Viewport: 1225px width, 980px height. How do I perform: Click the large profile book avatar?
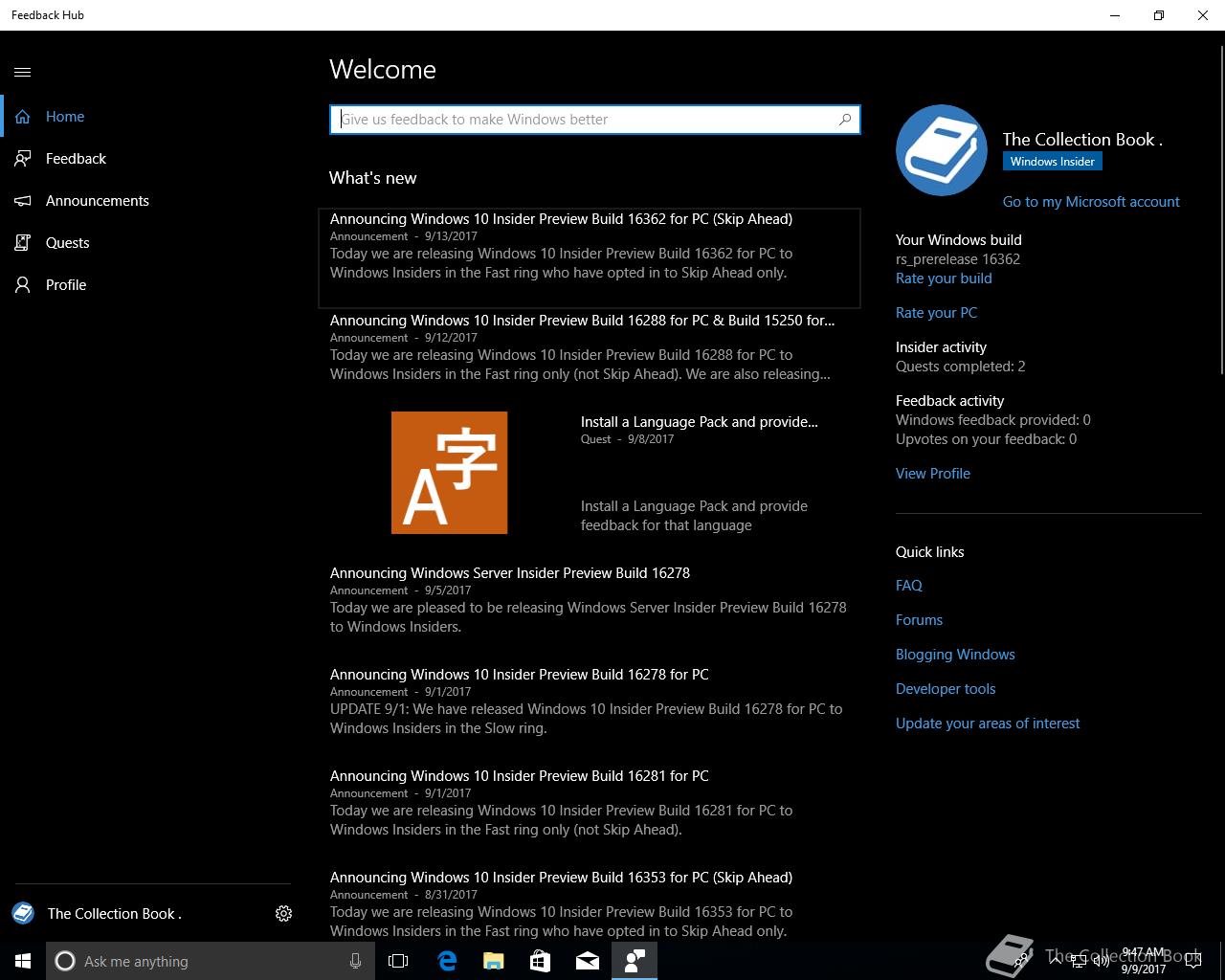(942, 150)
